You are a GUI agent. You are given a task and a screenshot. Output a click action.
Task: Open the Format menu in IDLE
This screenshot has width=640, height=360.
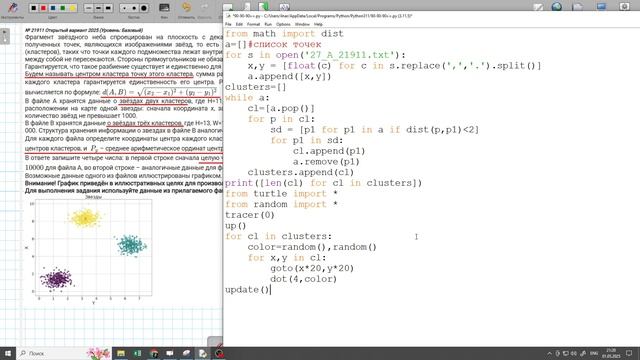(x=253, y=24)
